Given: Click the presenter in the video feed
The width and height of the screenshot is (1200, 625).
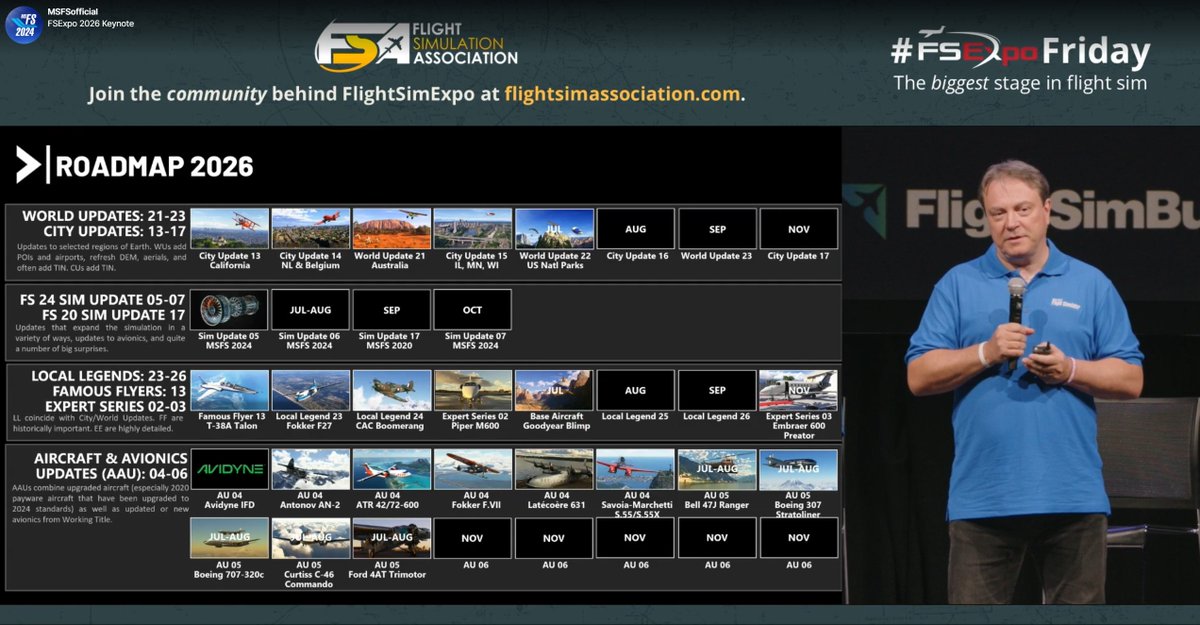Looking at the screenshot, I should [x=1023, y=381].
